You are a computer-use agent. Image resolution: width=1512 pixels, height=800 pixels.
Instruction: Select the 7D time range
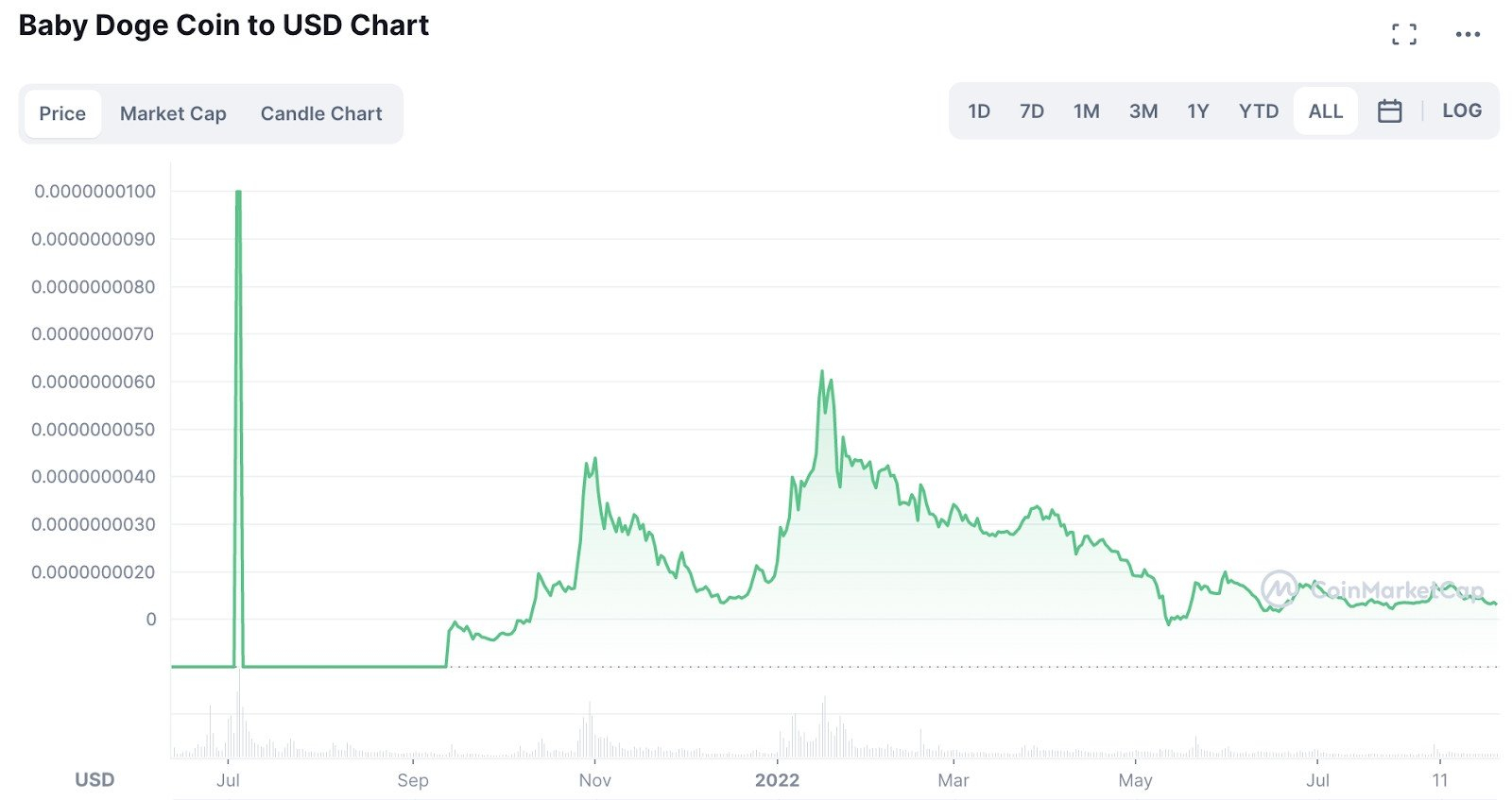[x=1032, y=111]
